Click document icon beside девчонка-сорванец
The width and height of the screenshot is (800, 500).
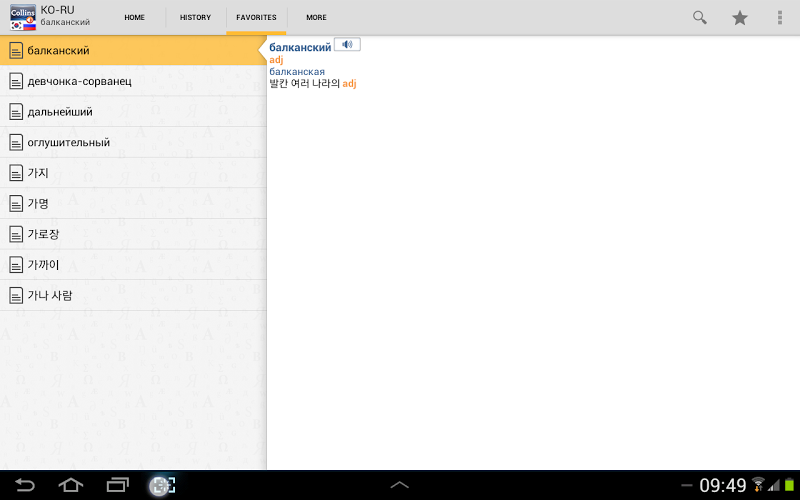click(x=16, y=81)
